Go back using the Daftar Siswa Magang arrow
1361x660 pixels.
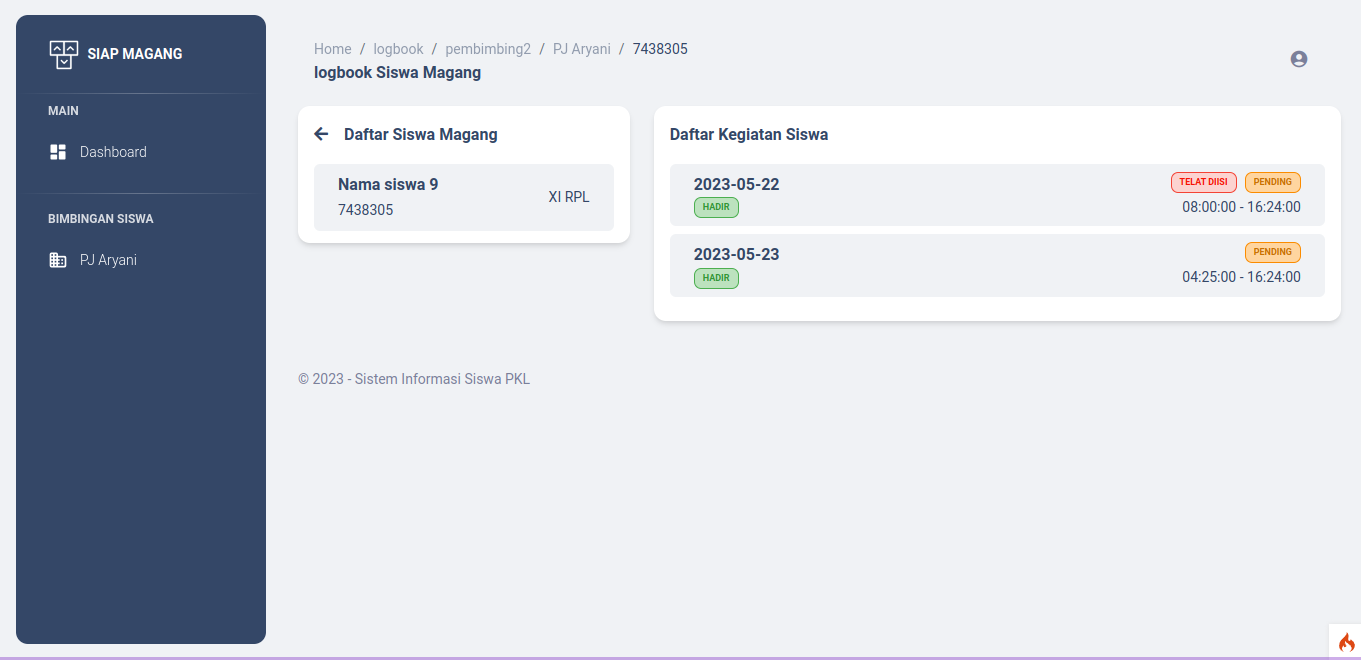coord(321,134)
